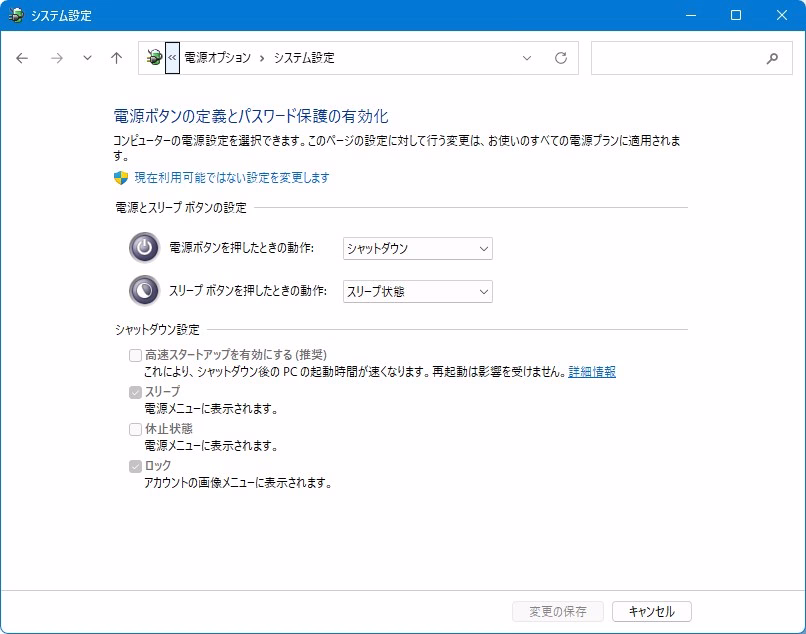Open the 電源ボタン action dropdown showing シャットダウン

pyautogui.click(x=417, y=248)
